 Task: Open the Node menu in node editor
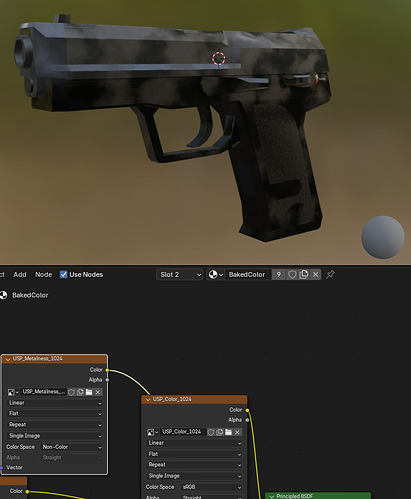click(x=43, y=274)
